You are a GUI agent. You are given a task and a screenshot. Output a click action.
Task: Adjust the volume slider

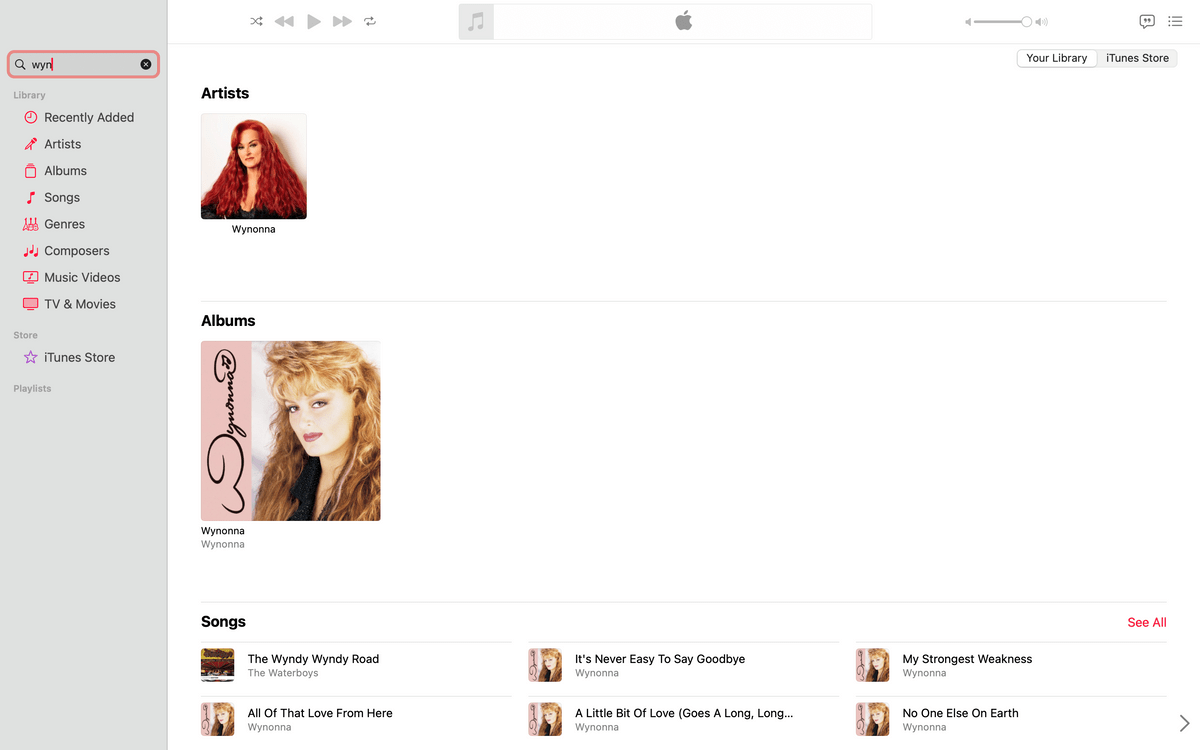(x=1002, y=21)
